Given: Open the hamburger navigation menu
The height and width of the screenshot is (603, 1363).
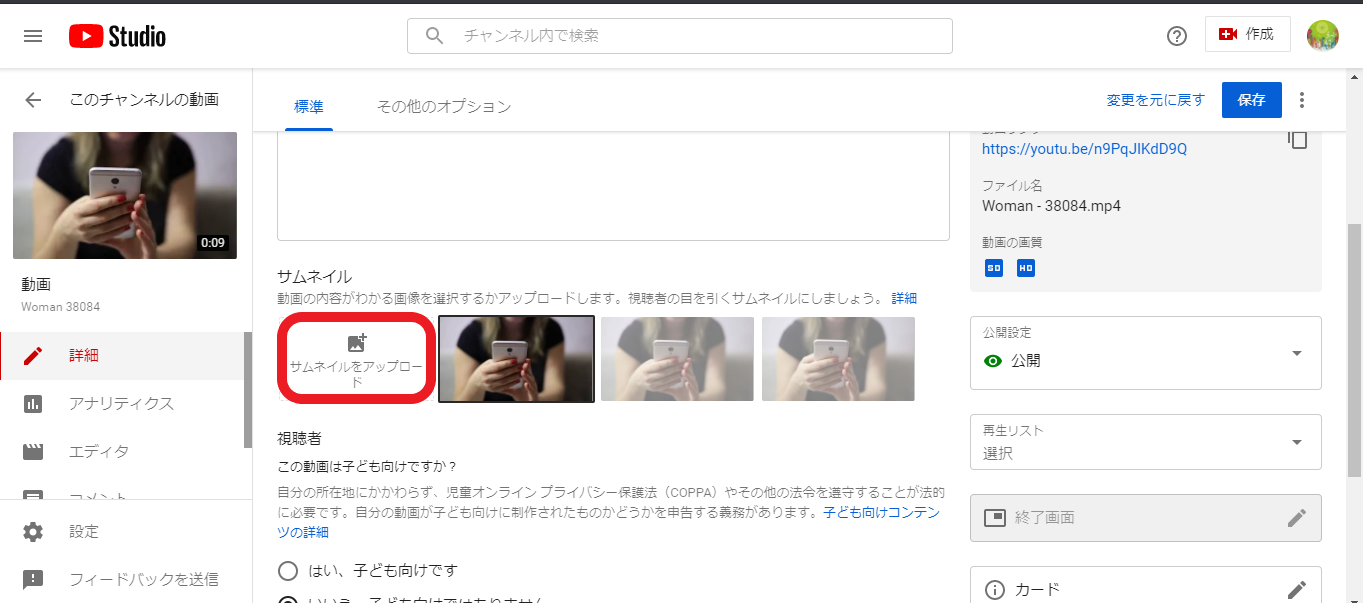Looking at the screenshot, I should coord(33,36).
